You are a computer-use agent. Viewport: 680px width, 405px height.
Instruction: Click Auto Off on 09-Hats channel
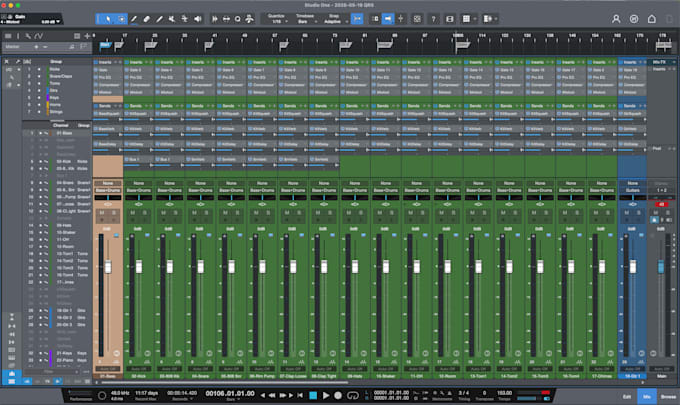coord(355,369)
